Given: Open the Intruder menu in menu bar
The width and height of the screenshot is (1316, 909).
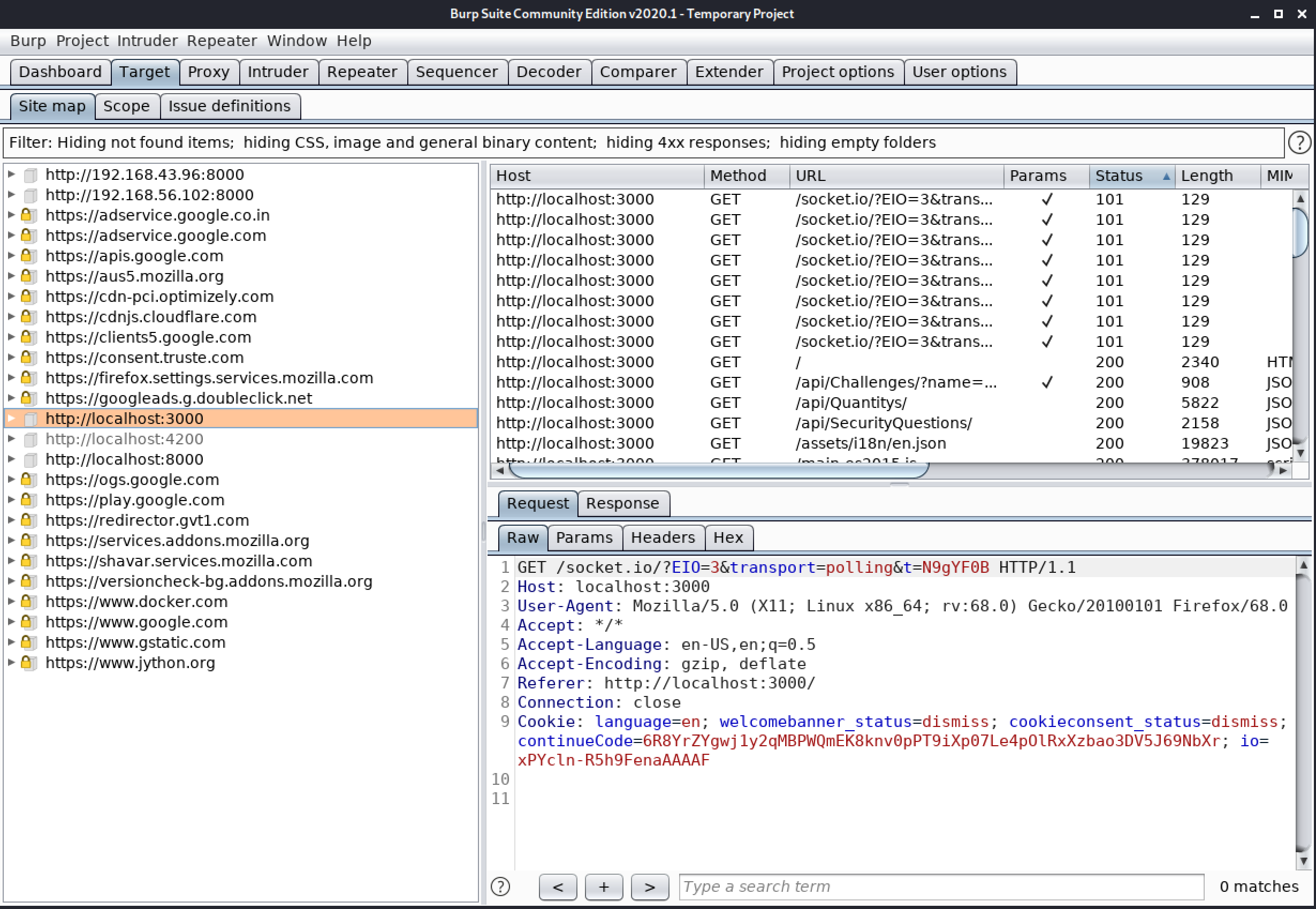Looking at the screenshot, I should [147, 41].
